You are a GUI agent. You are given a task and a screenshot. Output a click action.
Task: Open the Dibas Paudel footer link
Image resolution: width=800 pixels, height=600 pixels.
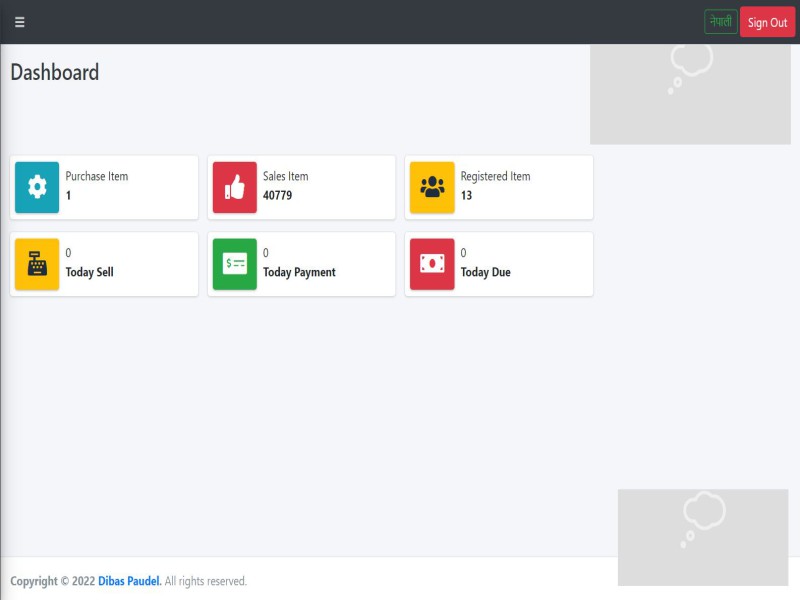(x=129, y=581)
